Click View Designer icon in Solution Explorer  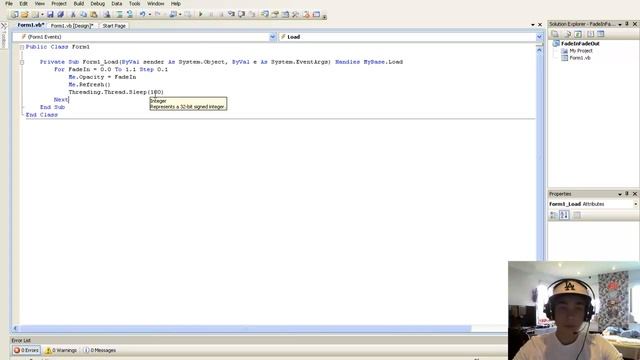tap(600, 34)
